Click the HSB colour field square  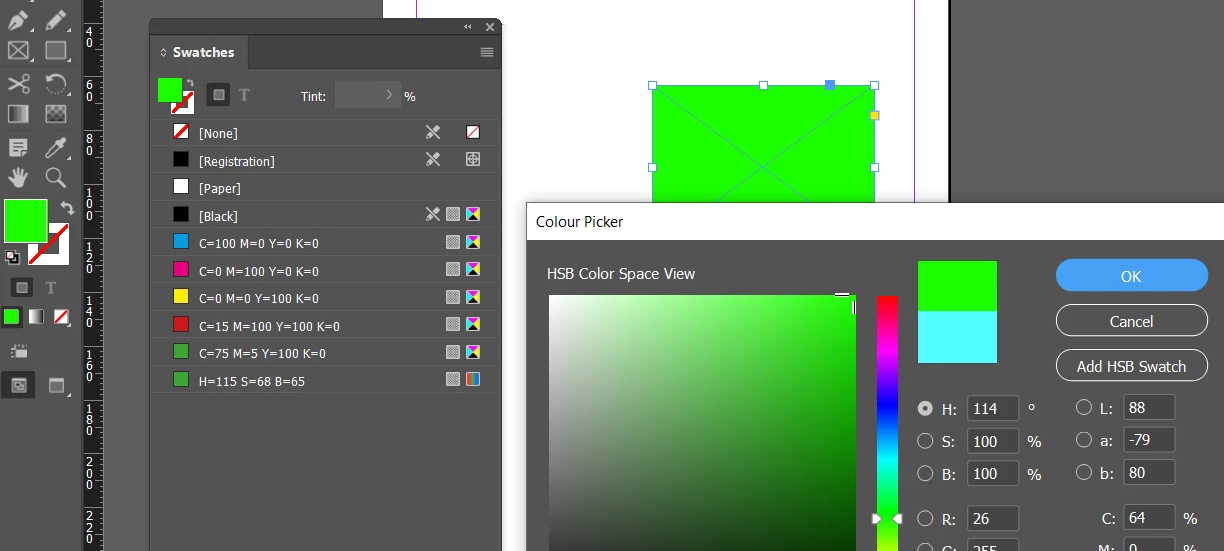[x=702, y=423]
